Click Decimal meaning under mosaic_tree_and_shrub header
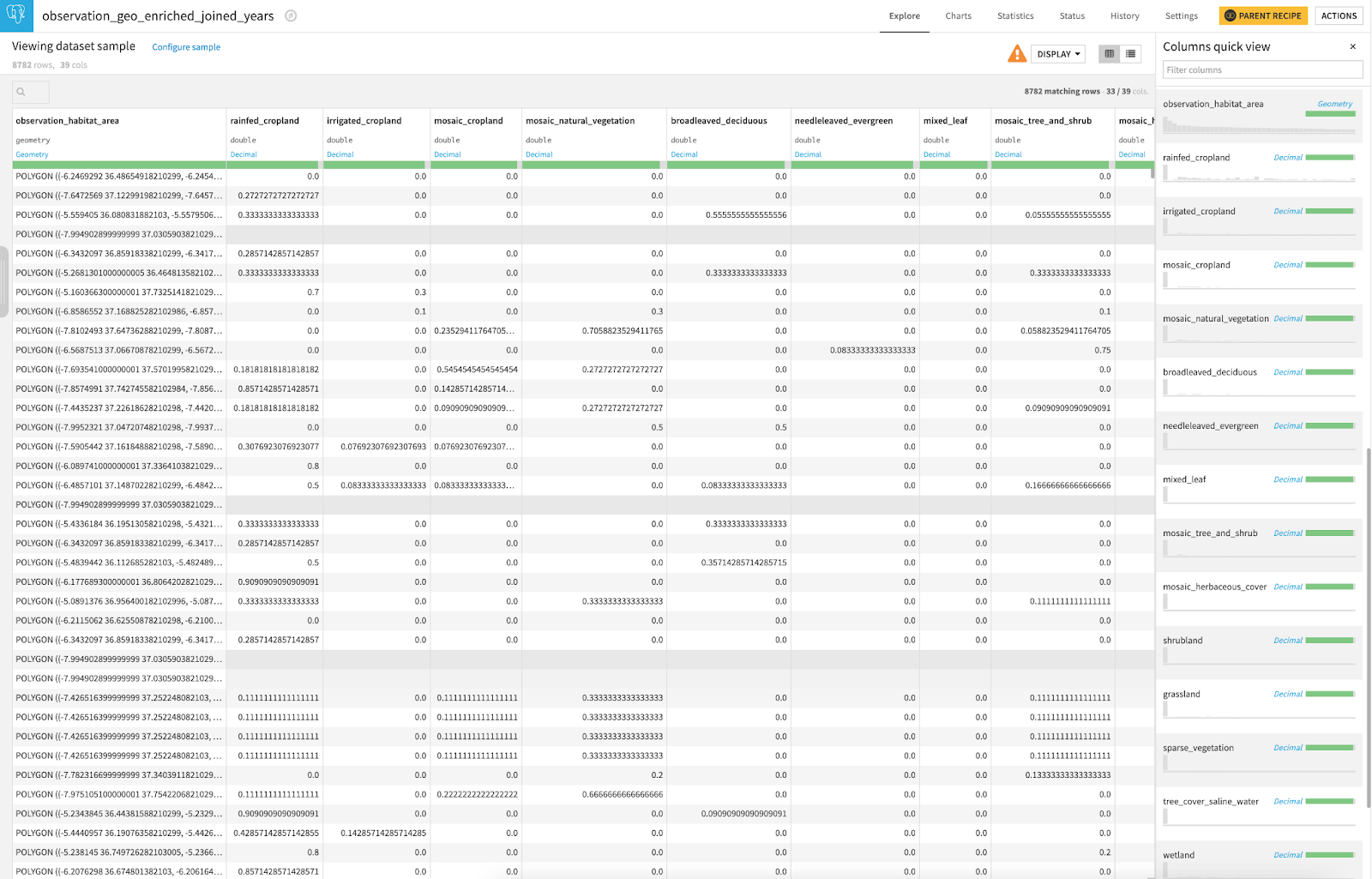The height and width of the screenshot is (879, 1372). [1008, 154]
